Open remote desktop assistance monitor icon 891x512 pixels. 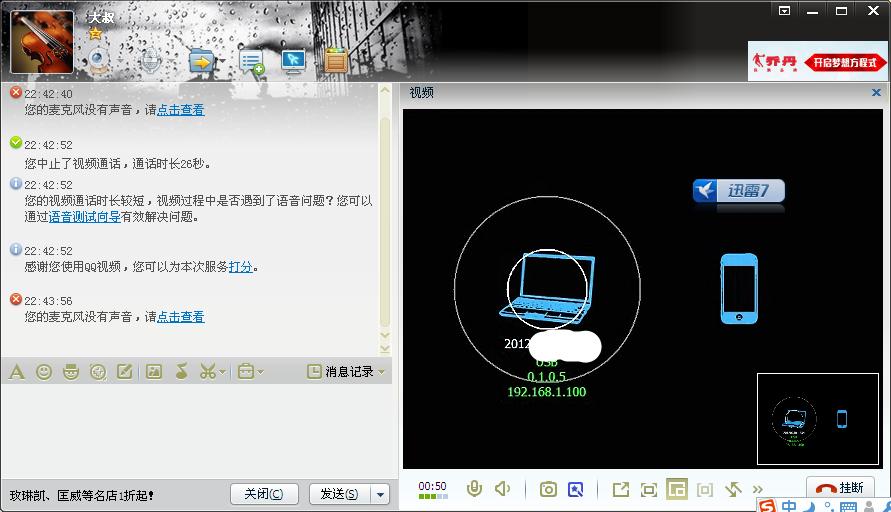pyautogui.click(x=293, y=61)
